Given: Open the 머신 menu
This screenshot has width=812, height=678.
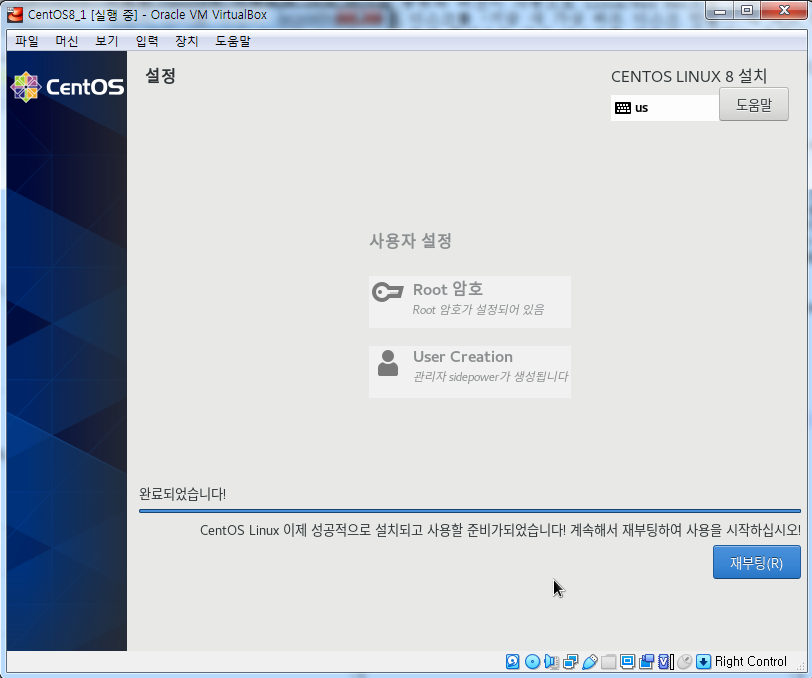Looking at the screenshot, I should [x=66, y=41].
